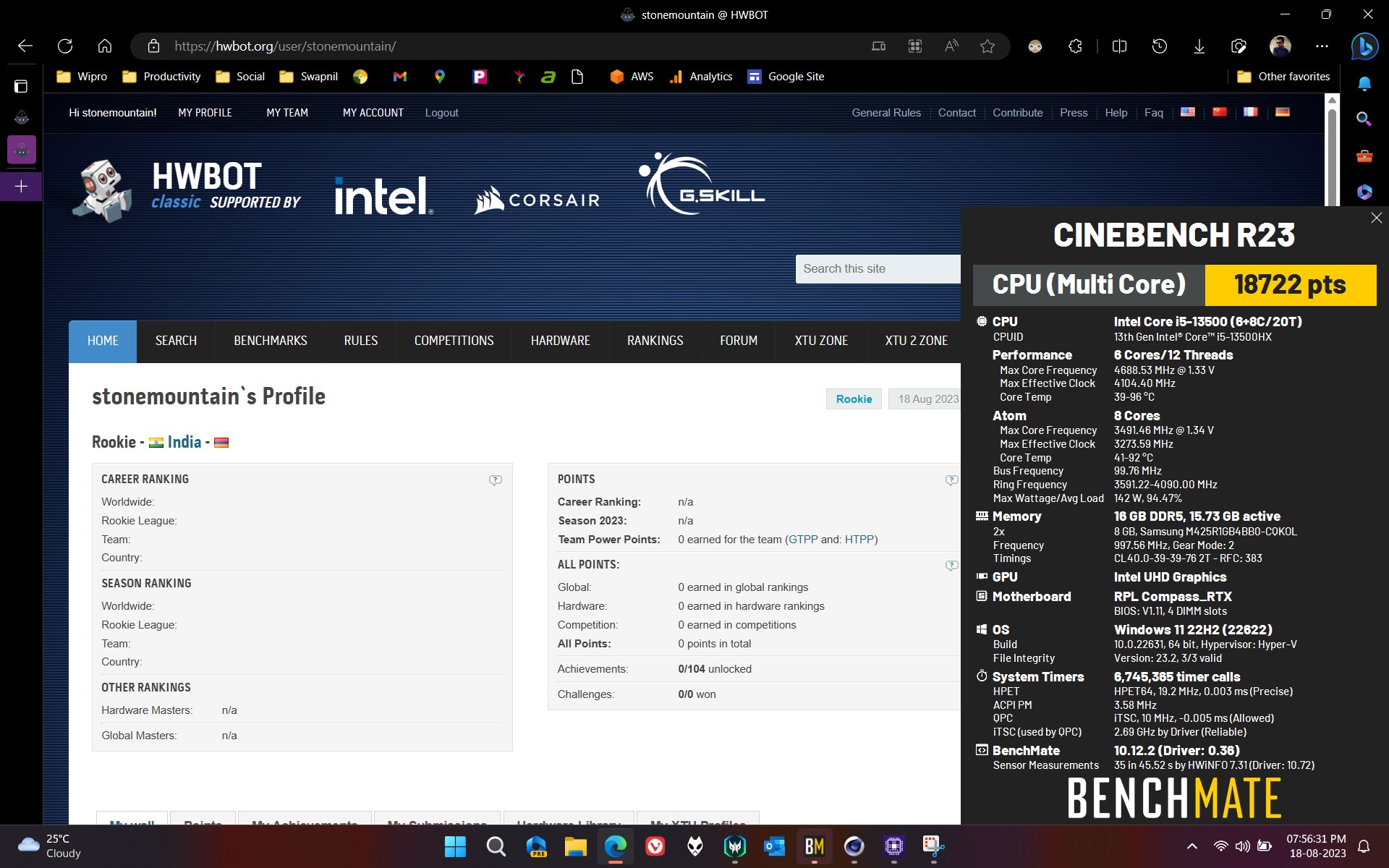Open the Productivity bookmarks folder

[x=161, y=77]
